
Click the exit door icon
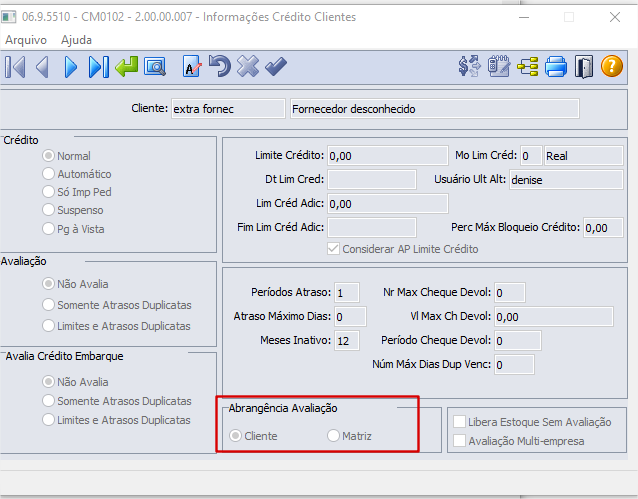[x=584, y=67]
